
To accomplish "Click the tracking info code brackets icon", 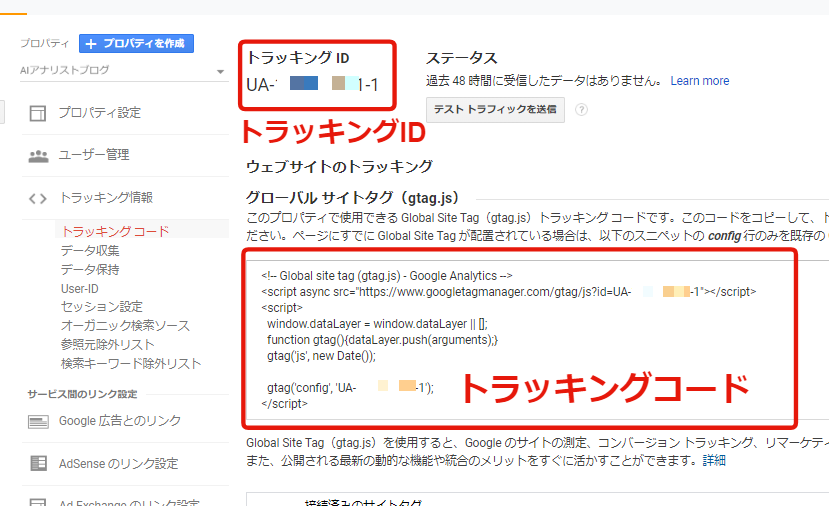I will click(x=38, y=198).
